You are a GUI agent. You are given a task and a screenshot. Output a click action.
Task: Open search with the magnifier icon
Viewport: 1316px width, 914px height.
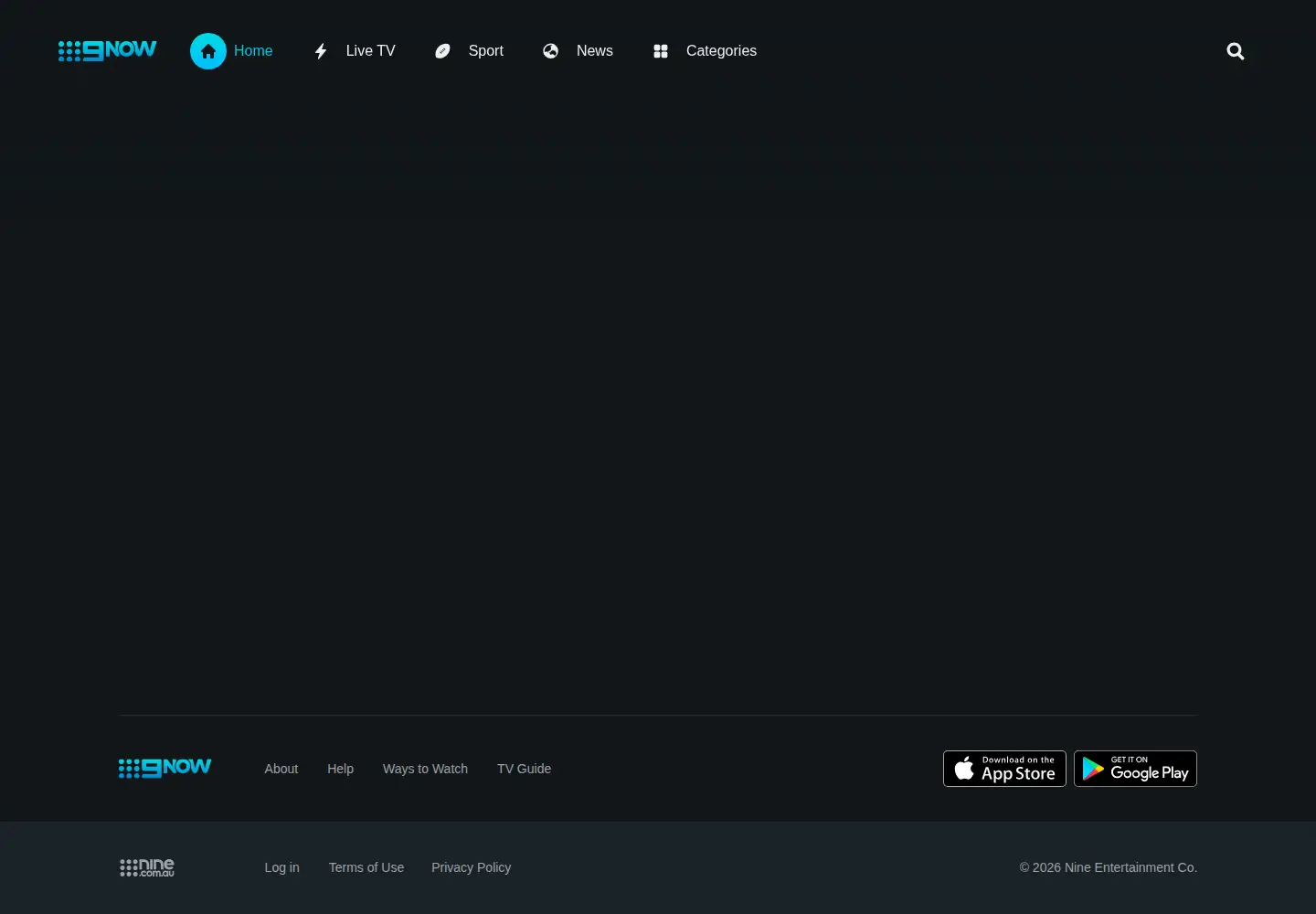click(x=1236, y=51)
